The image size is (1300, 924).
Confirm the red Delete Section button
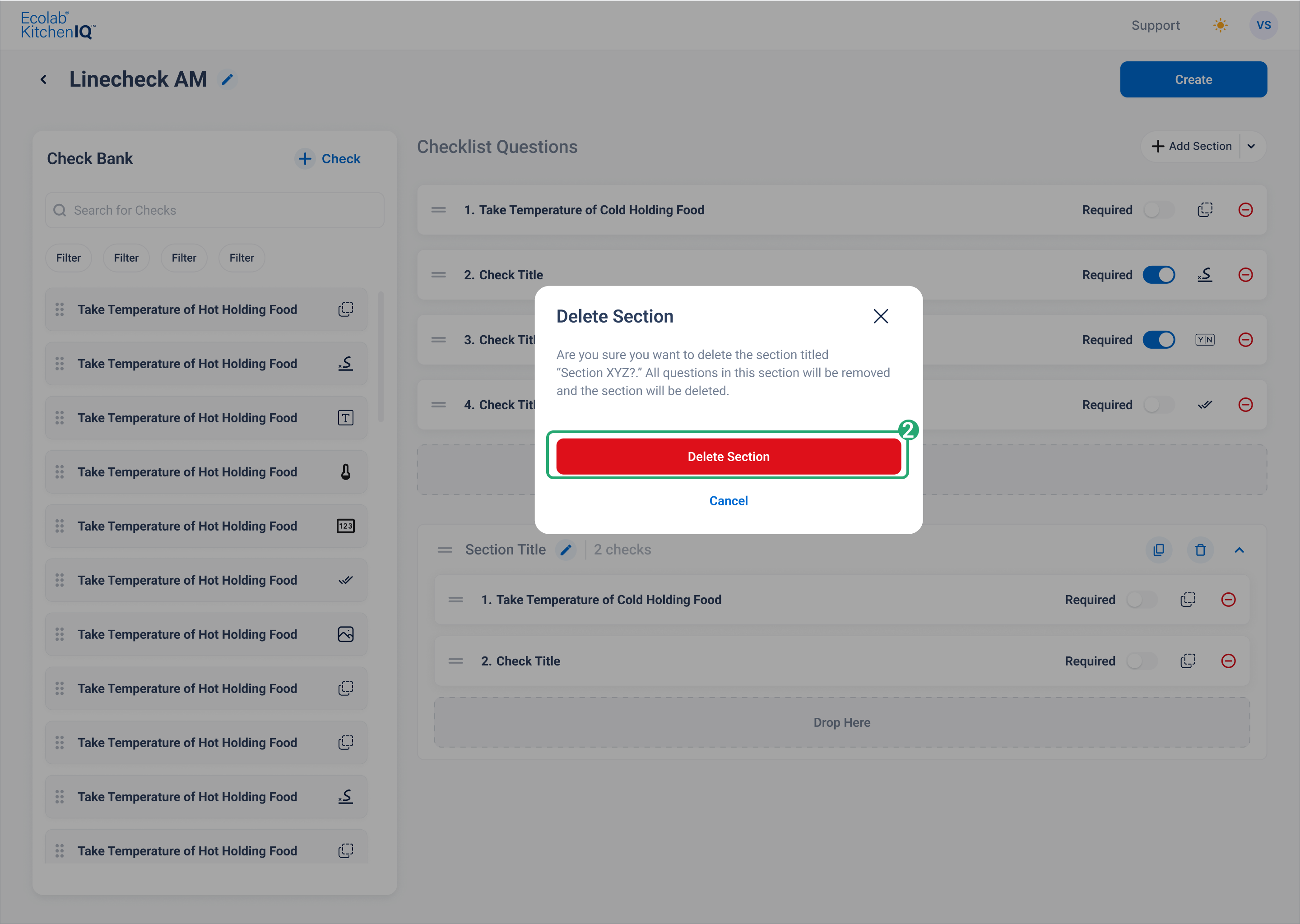coord(728,456)
